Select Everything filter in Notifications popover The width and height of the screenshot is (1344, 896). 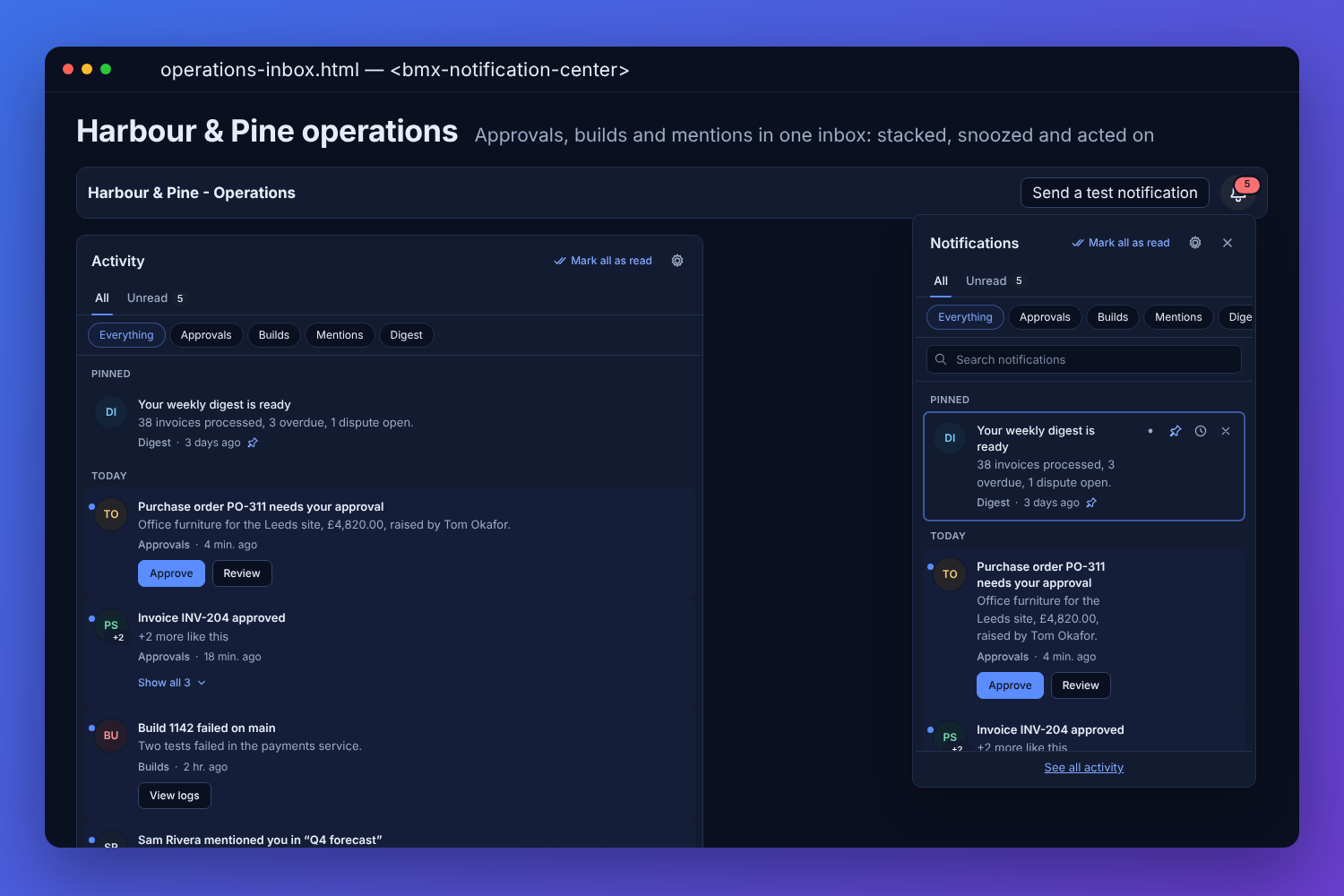point(965,317)
